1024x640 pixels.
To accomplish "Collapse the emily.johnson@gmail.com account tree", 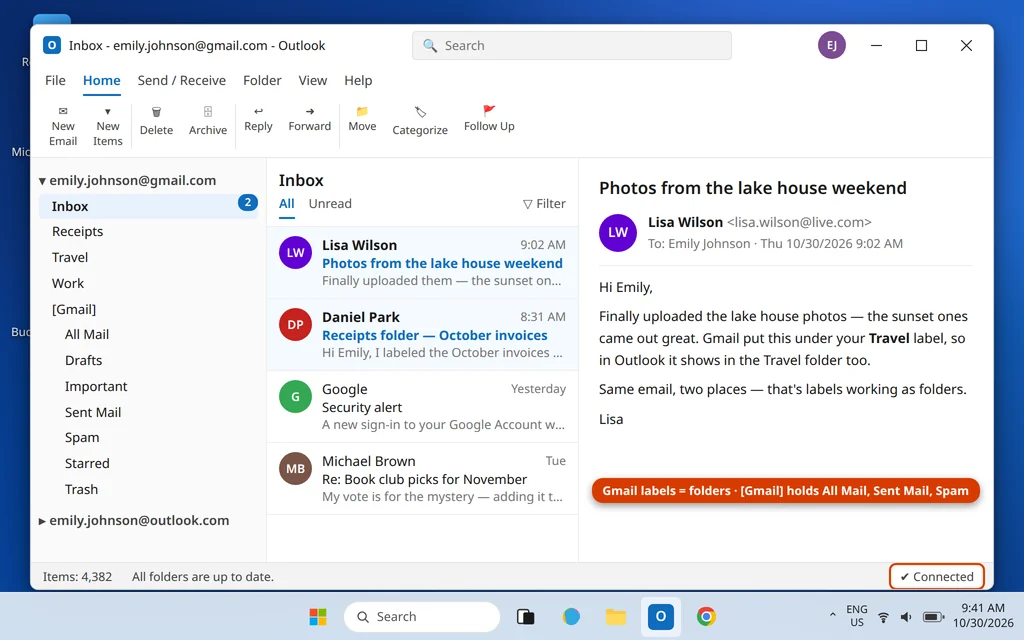I will [x=42, y=181].
